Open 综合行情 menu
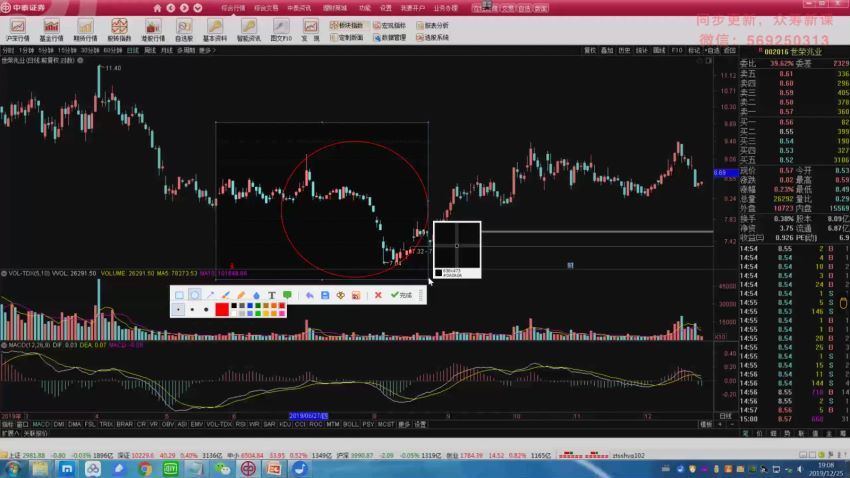 [233, 8]
